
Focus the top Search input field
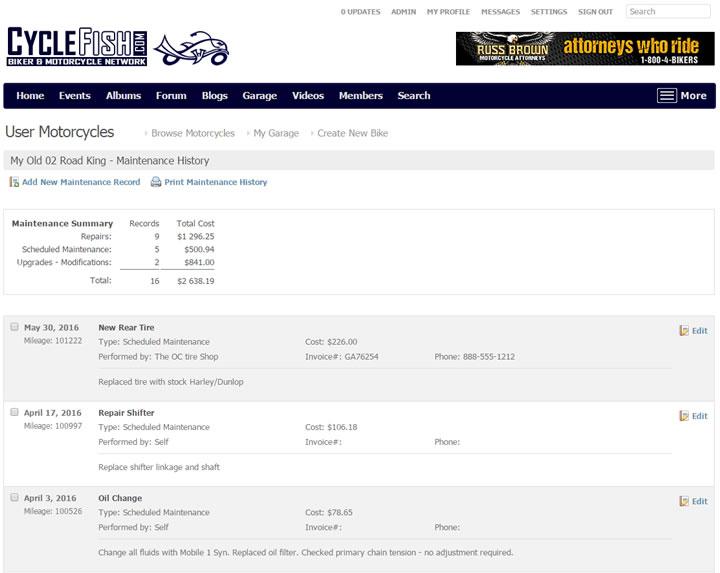click(668, 11)
